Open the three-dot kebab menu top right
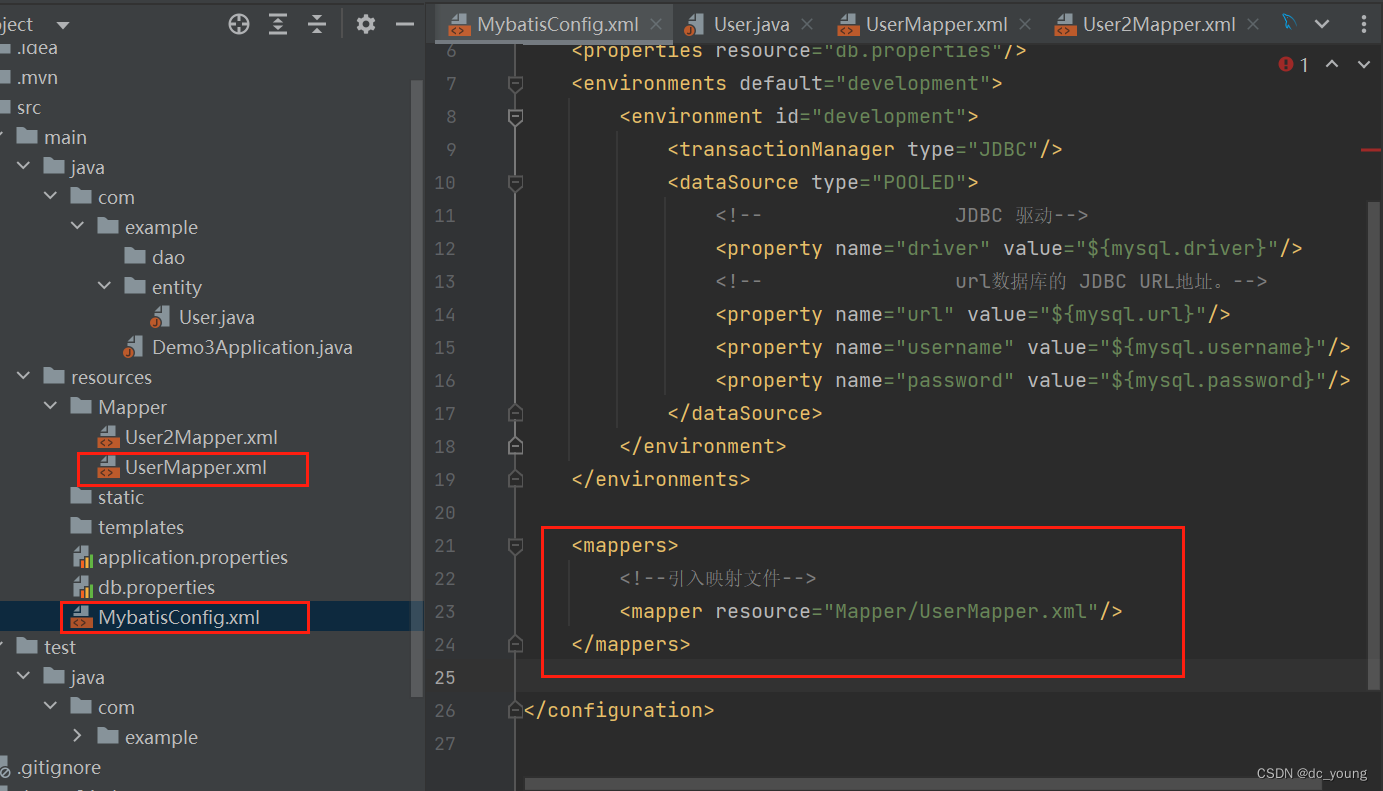The width and height of the screenshot is (1383, 791). (x=1366, y=22)
